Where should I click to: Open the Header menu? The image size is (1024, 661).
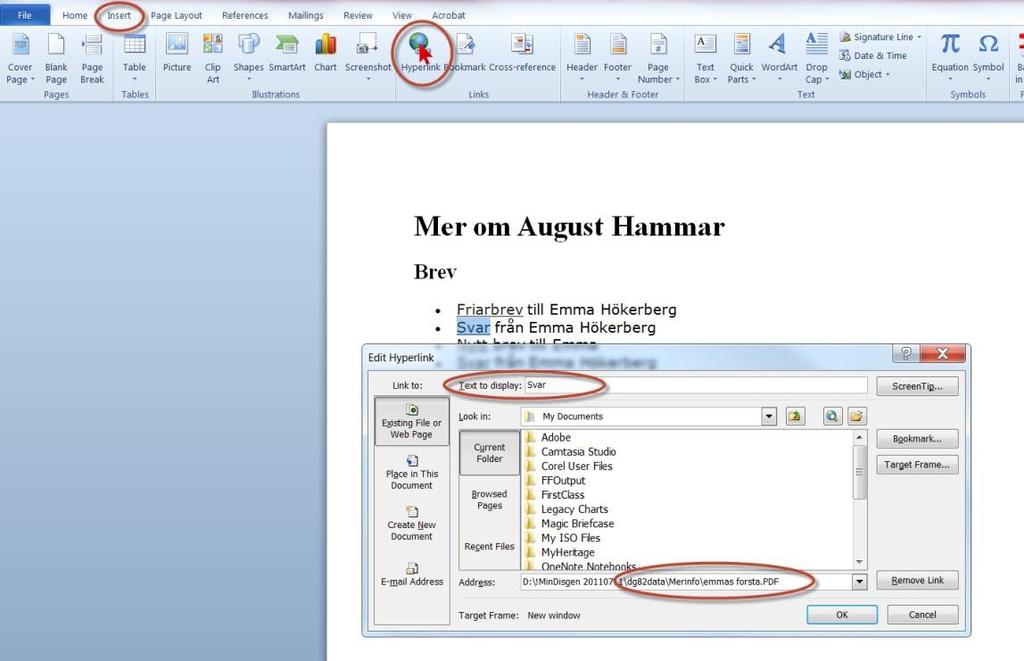point(582,57)
